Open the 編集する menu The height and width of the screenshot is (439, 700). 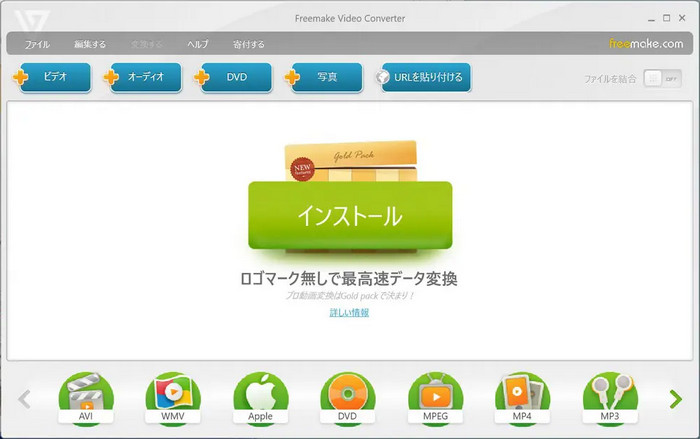click(x=90, y=44)
